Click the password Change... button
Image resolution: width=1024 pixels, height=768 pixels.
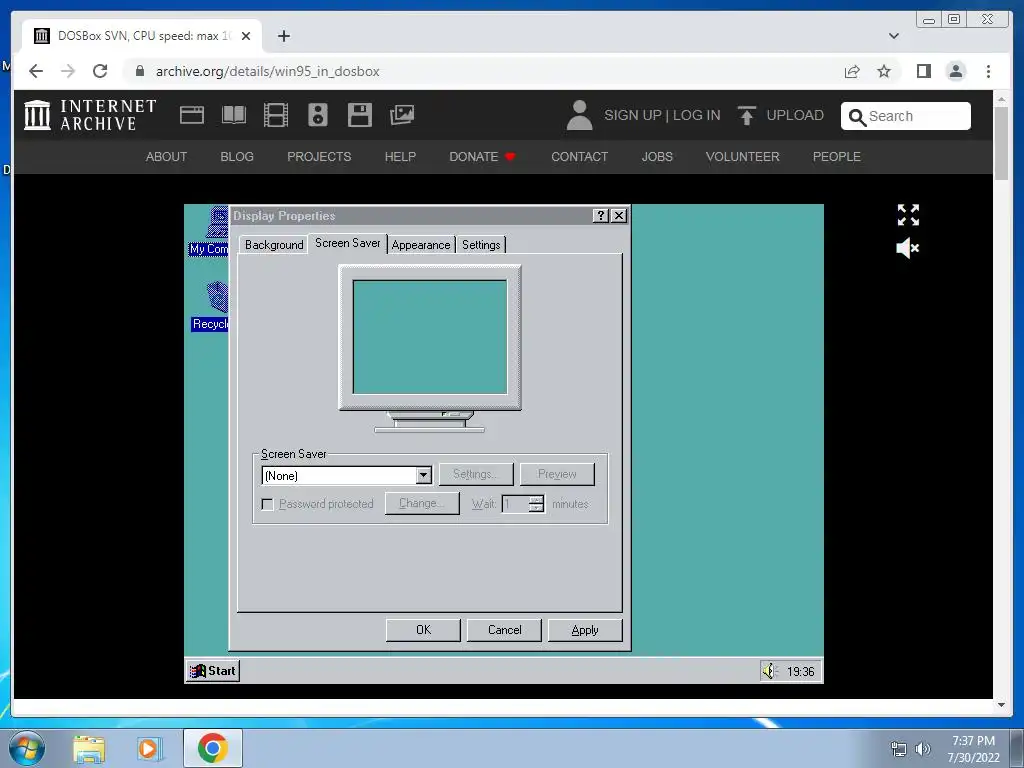click(422, 504)
